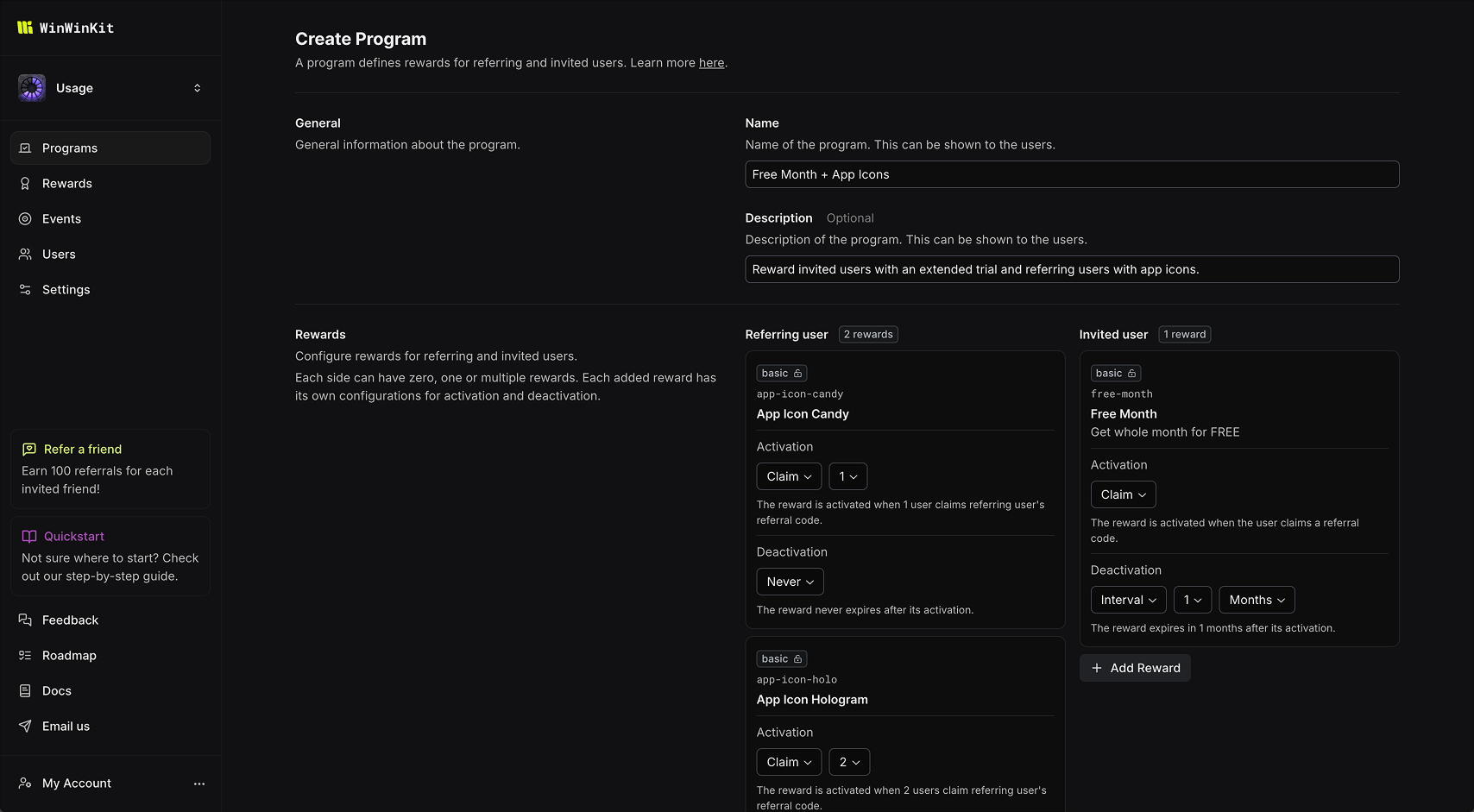Open Invited user Claim activation dropdown
This screenshot has width=1474, height=812.
coord(1123,495)
